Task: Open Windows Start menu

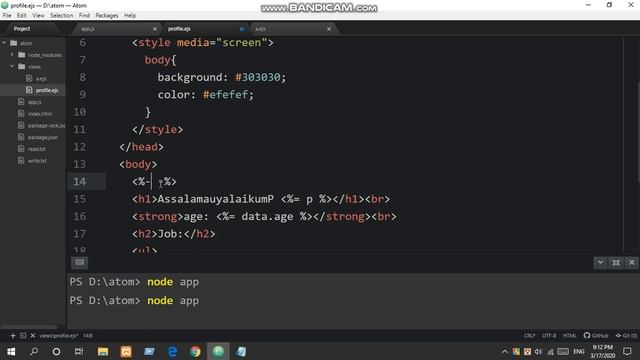Action: pos(11,351)
